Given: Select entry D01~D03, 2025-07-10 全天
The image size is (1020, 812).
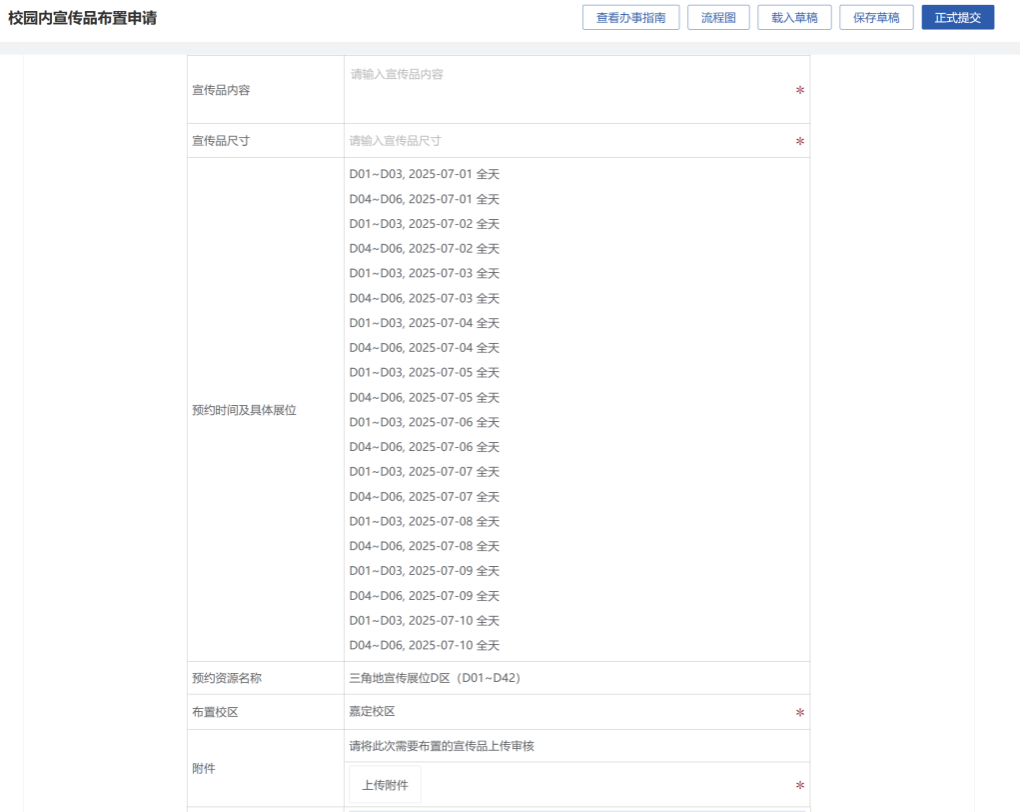Looking at the screenshot, I should [424, 620].
